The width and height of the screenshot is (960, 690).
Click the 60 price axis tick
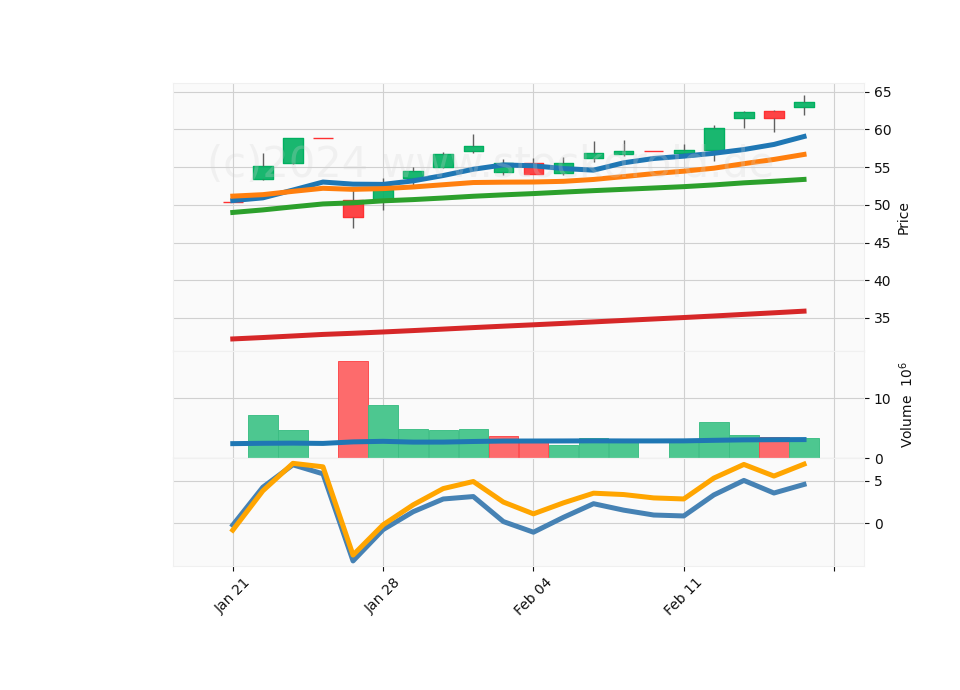point(882,130)
